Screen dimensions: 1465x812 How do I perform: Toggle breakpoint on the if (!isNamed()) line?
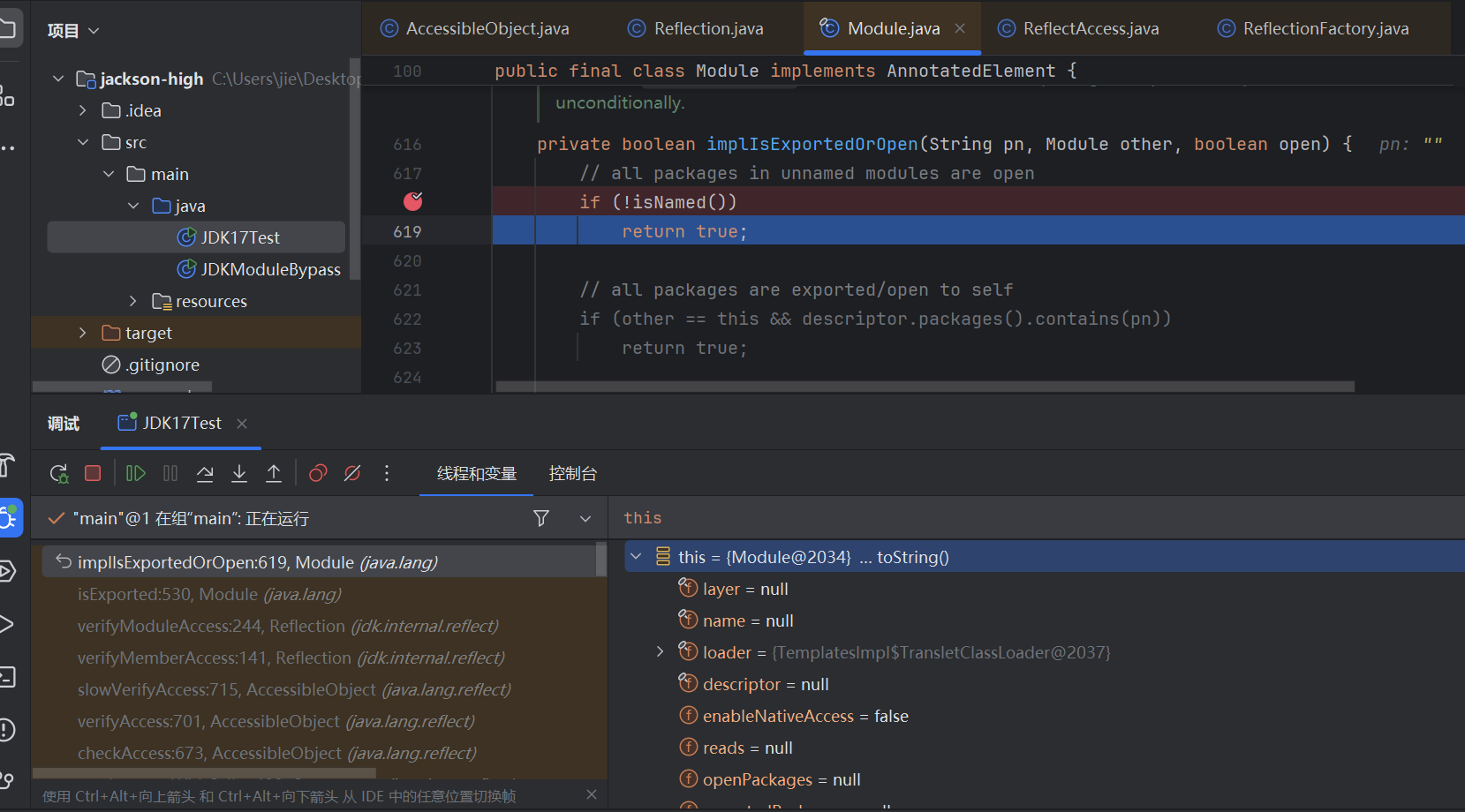[x=412, y=202]
